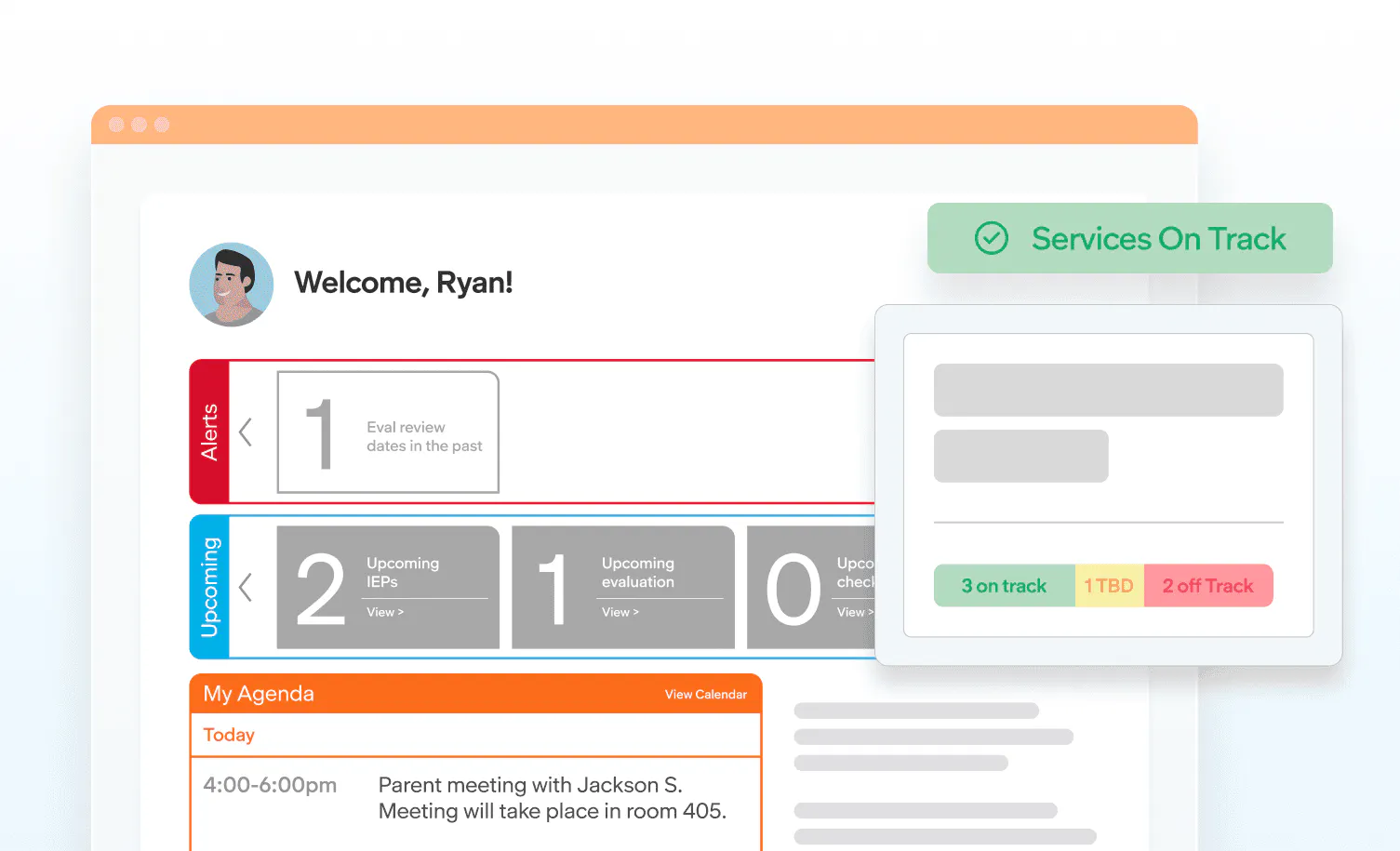Click the number 1 on Upcoming evaluation card
1400x851 pixels.
click(553, 589)
